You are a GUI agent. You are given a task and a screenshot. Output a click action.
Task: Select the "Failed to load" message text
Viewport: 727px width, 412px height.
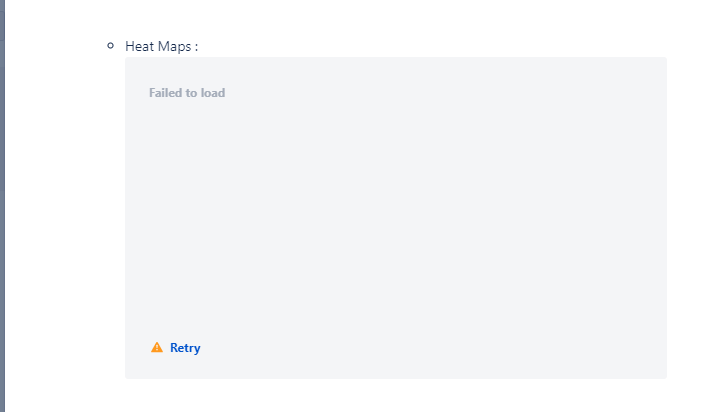coord(187,93)
